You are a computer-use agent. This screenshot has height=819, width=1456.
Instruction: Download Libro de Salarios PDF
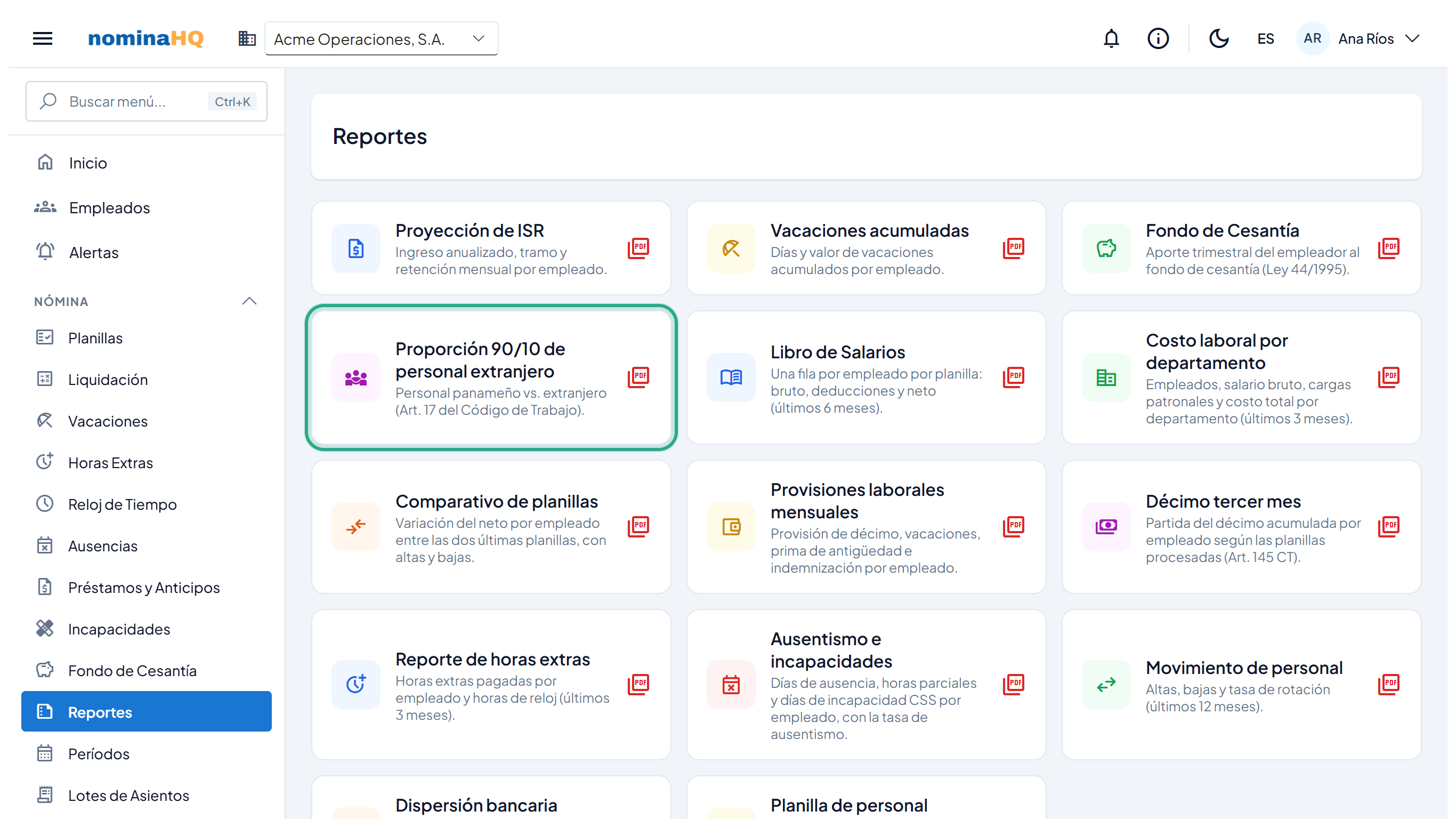(1014, 376)
